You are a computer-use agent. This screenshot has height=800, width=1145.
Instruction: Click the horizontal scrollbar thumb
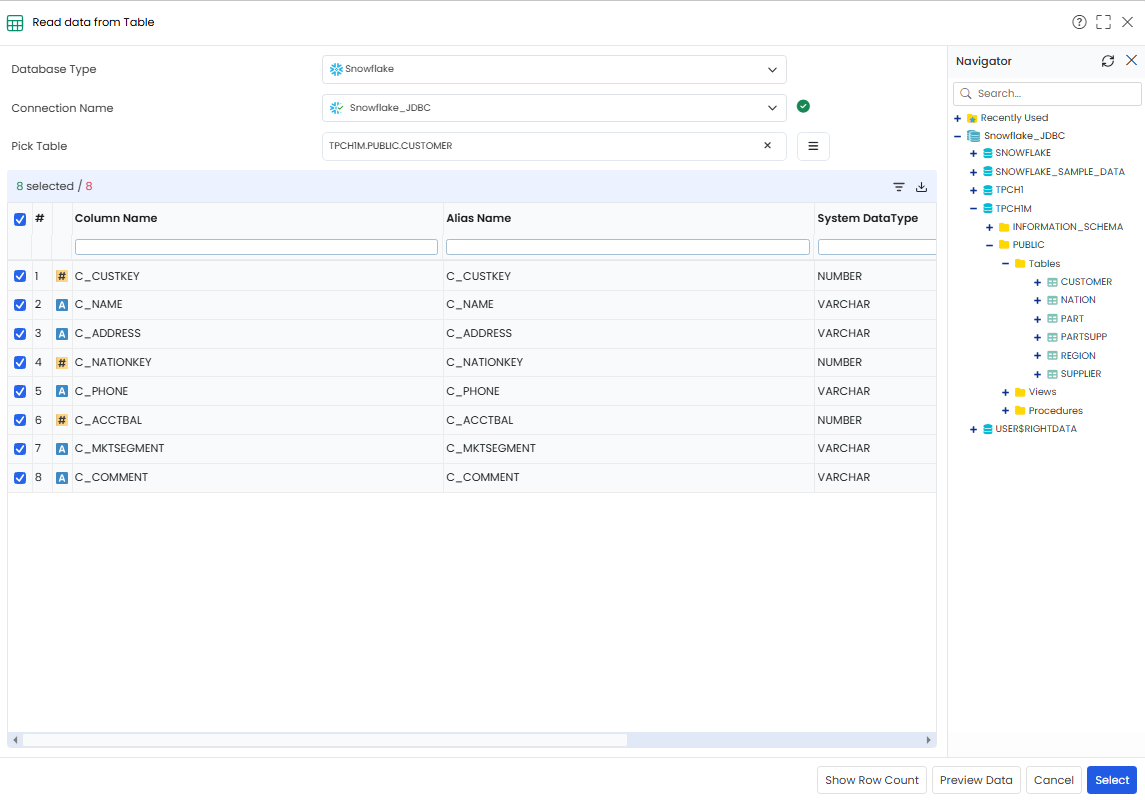pos(325,740)
